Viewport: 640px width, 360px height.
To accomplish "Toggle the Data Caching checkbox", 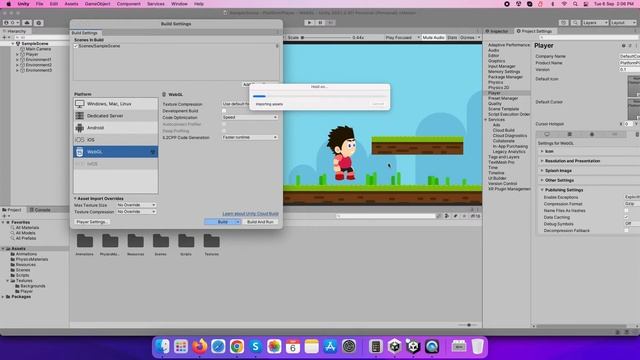I will pos(626,217).
